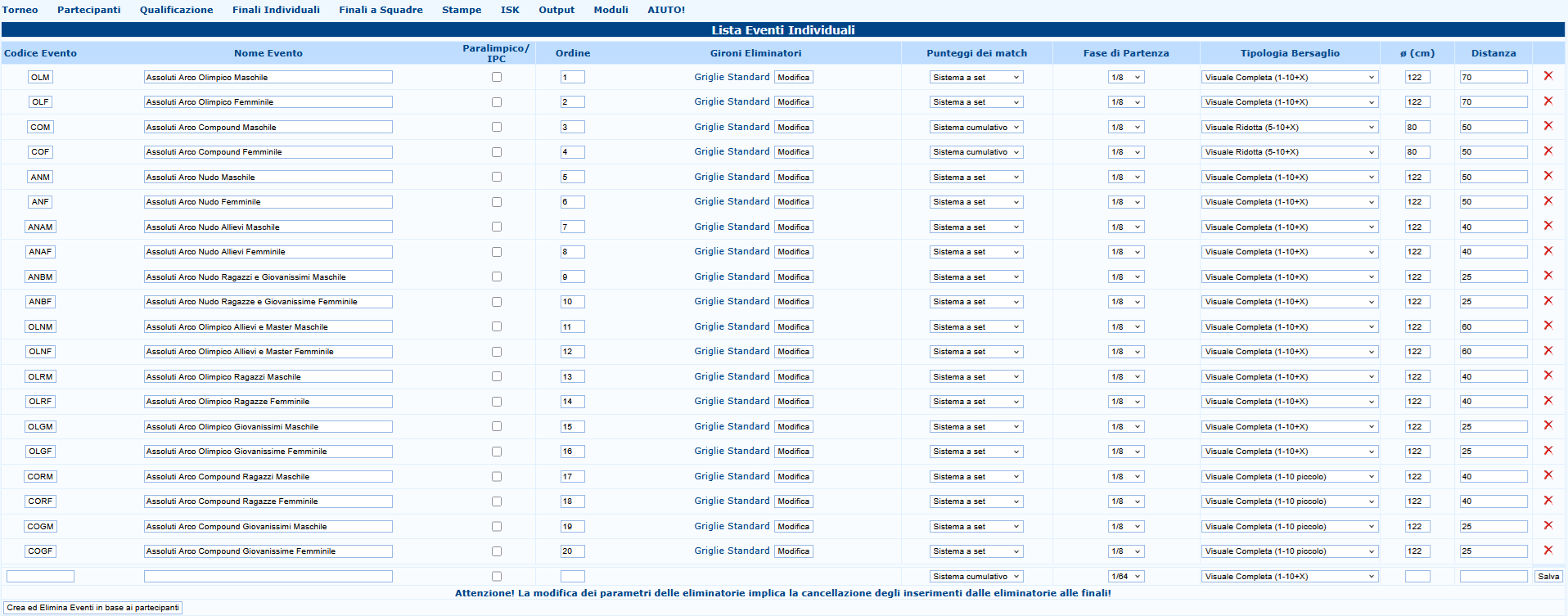Toggle Paralimpico checkbox for COM event

click(497, 127)
